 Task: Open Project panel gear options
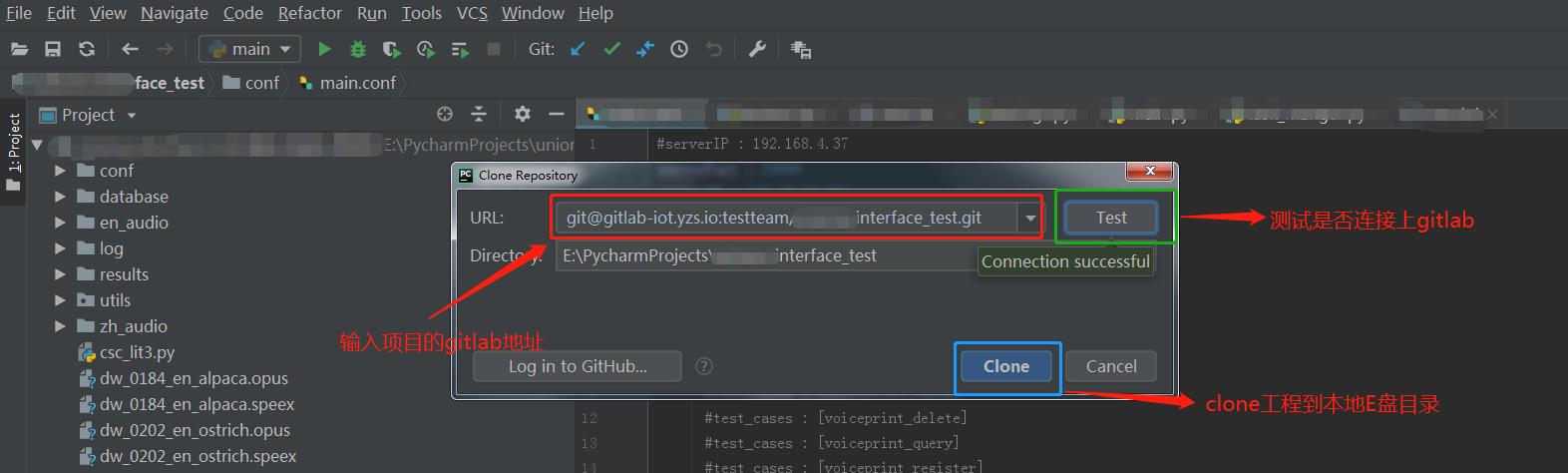coord(522,114)
